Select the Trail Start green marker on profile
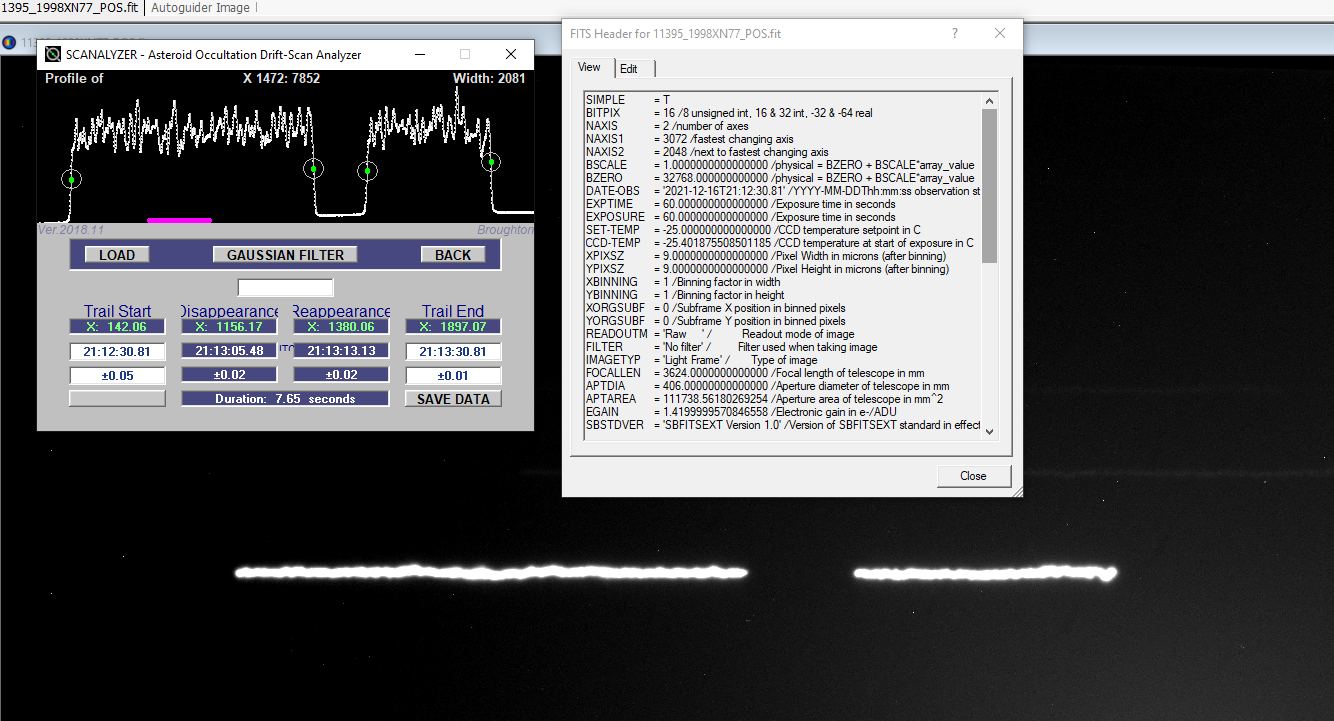The width and height of the screenshot is (1334, 721). pos(71,179)
